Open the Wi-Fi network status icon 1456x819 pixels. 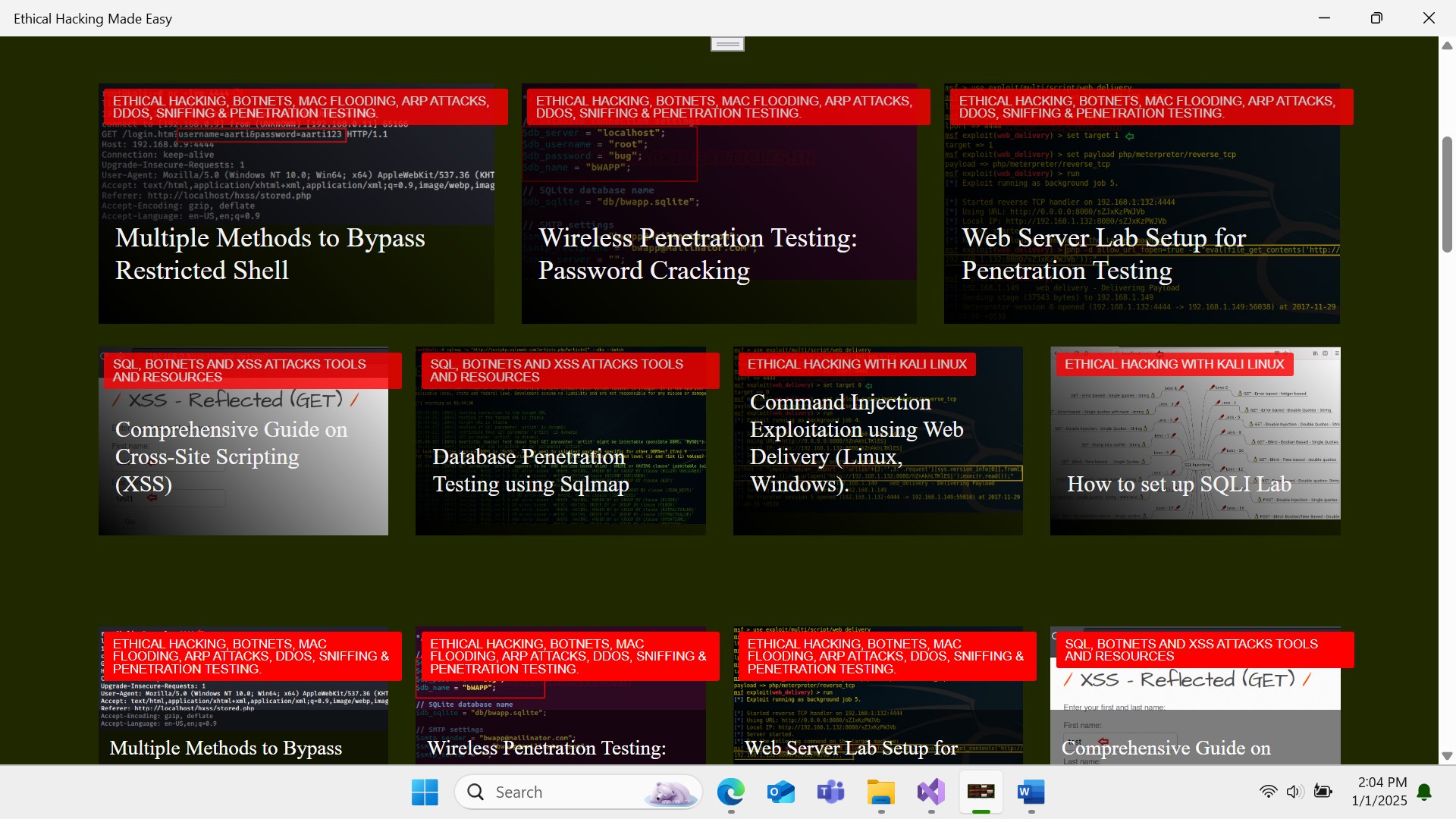coord(1268,792)
